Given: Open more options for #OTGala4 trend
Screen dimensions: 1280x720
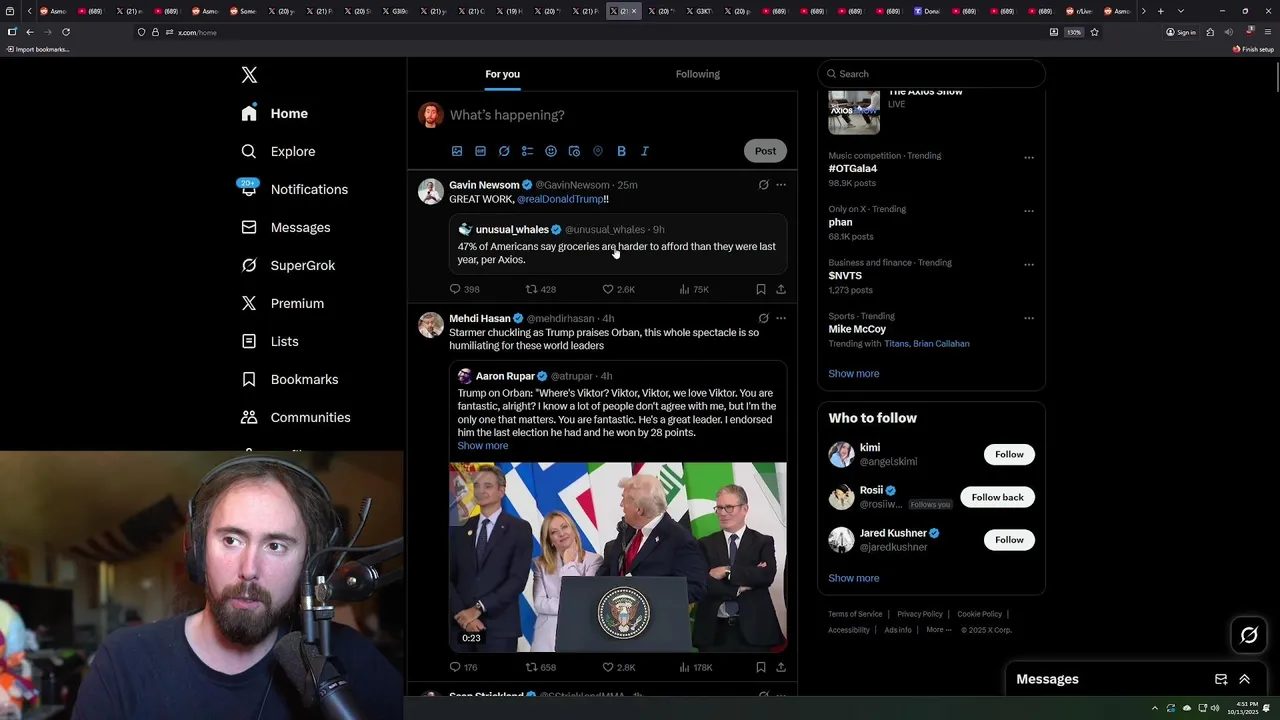Looking at the screenshot, I should tap(1029, 157).
